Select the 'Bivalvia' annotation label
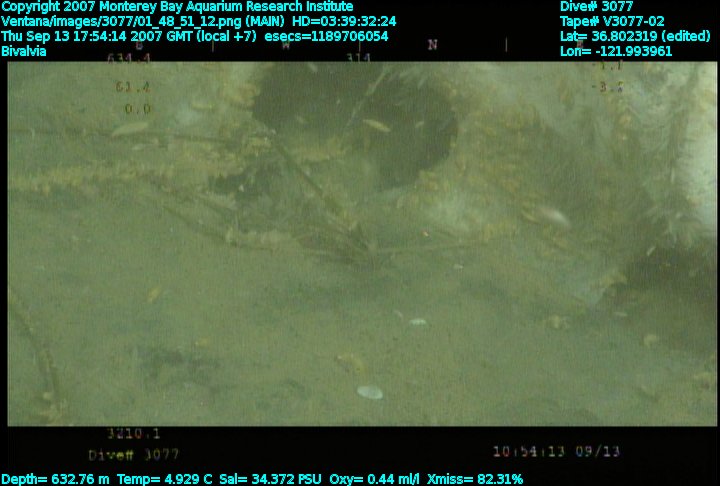The height and width of the screenshot is (486, 720). [x=24, y=51]
